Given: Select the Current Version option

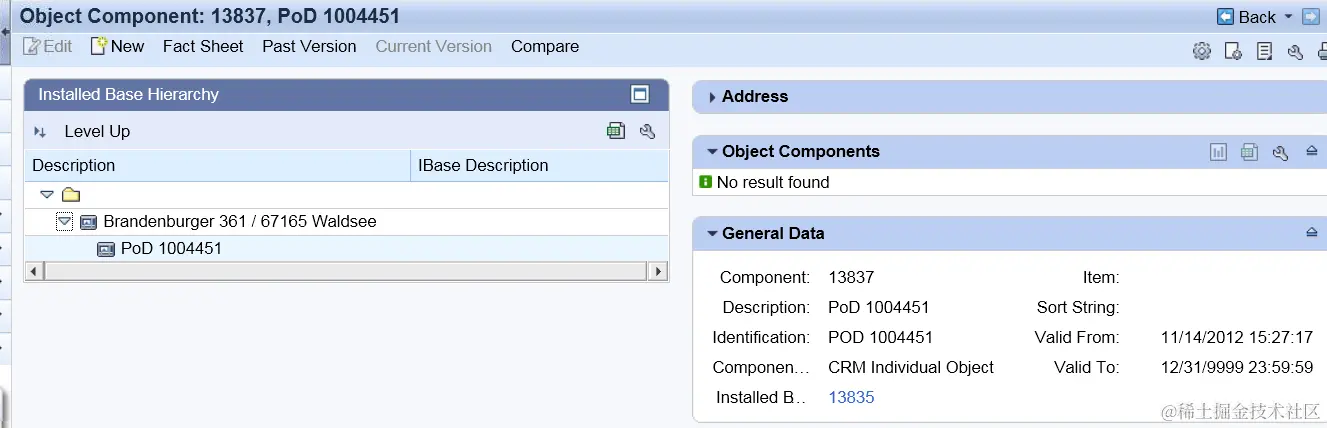Looking at the screenshot, I should pyautogui.click(x=434, y=46).
